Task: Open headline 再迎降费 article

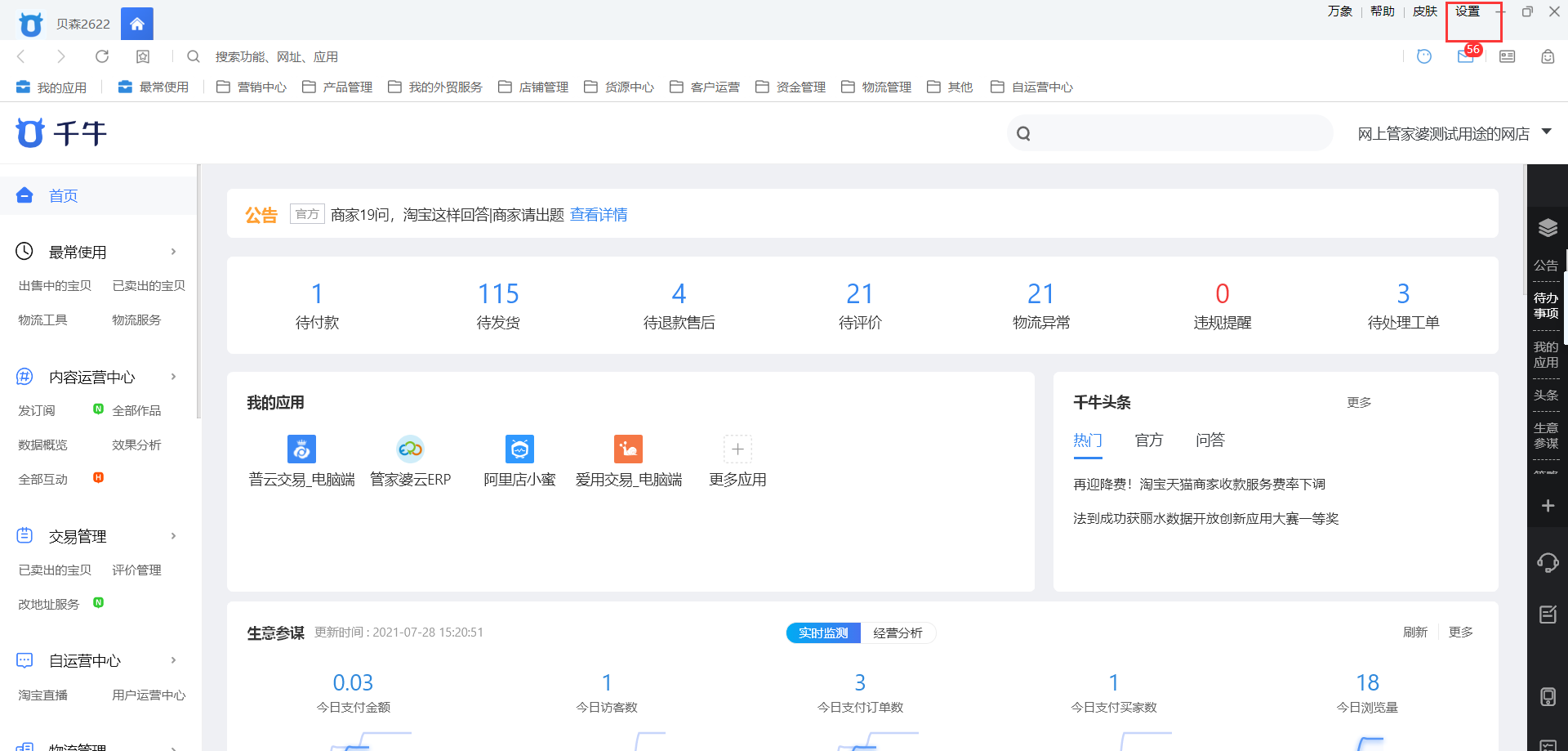Action: point(1199,484)
